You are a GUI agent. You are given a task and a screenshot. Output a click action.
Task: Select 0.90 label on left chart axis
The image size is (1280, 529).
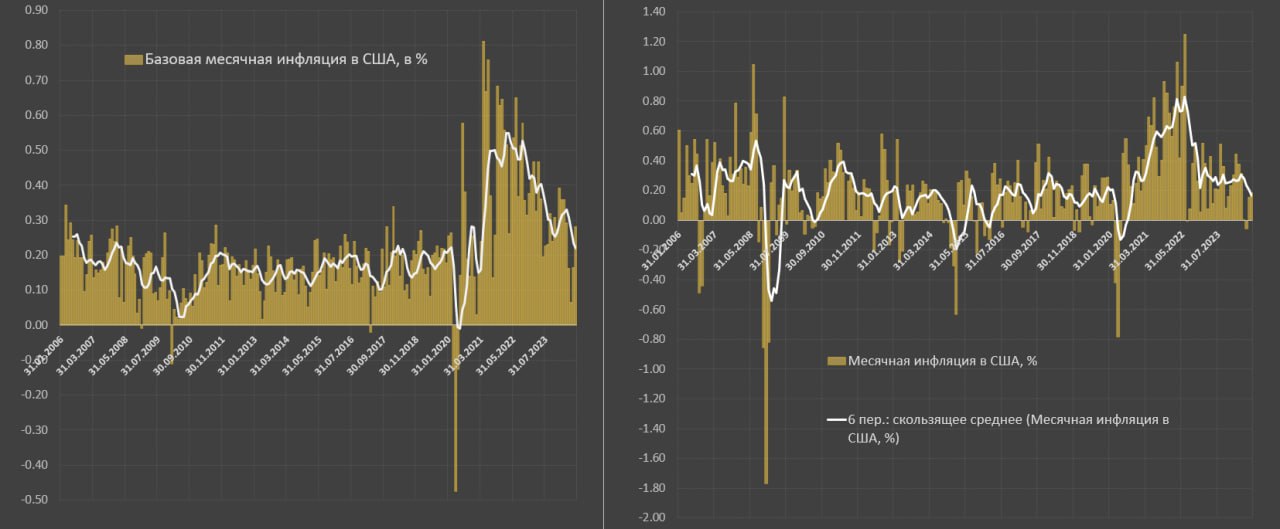coord(35,10)
